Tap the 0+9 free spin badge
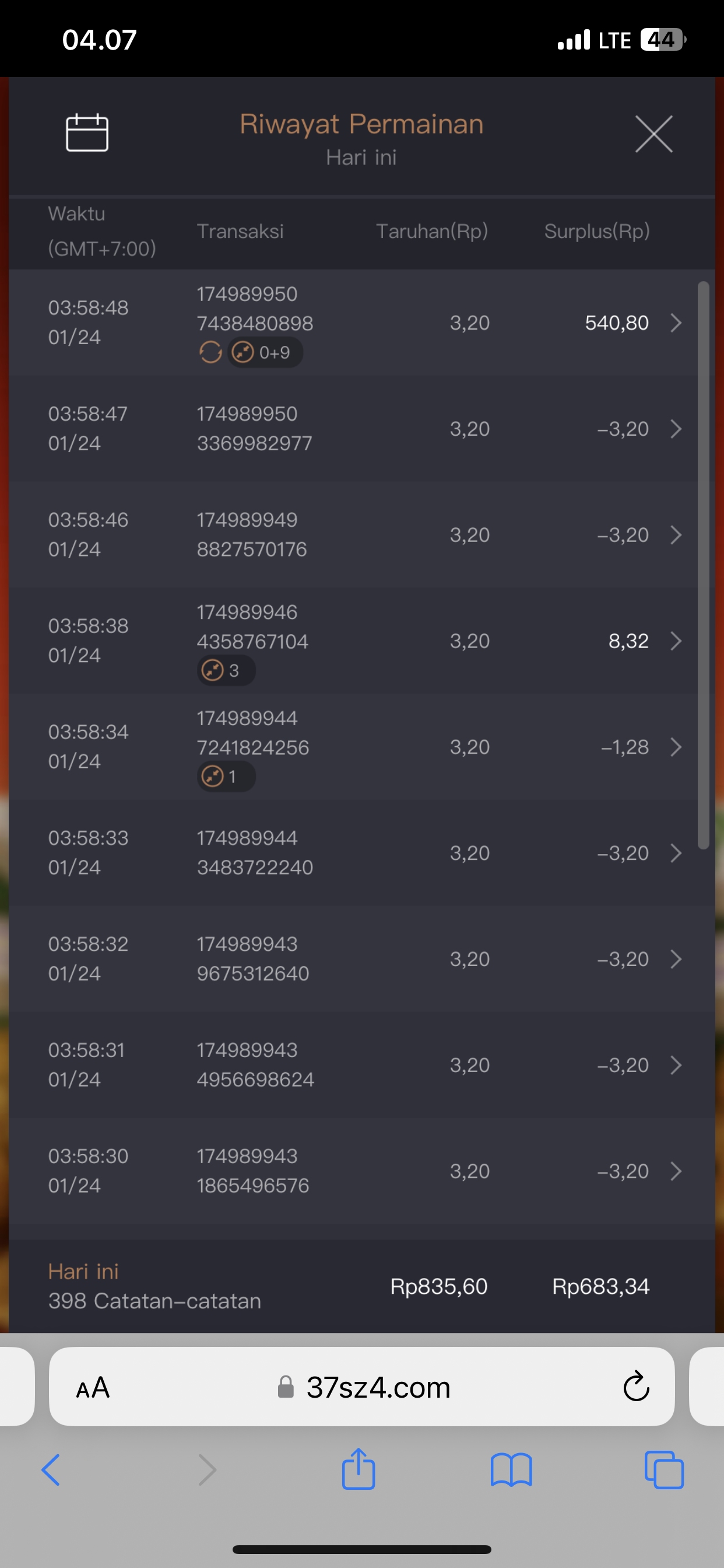This screenshot has height=1568, width=724. (266, 352)
